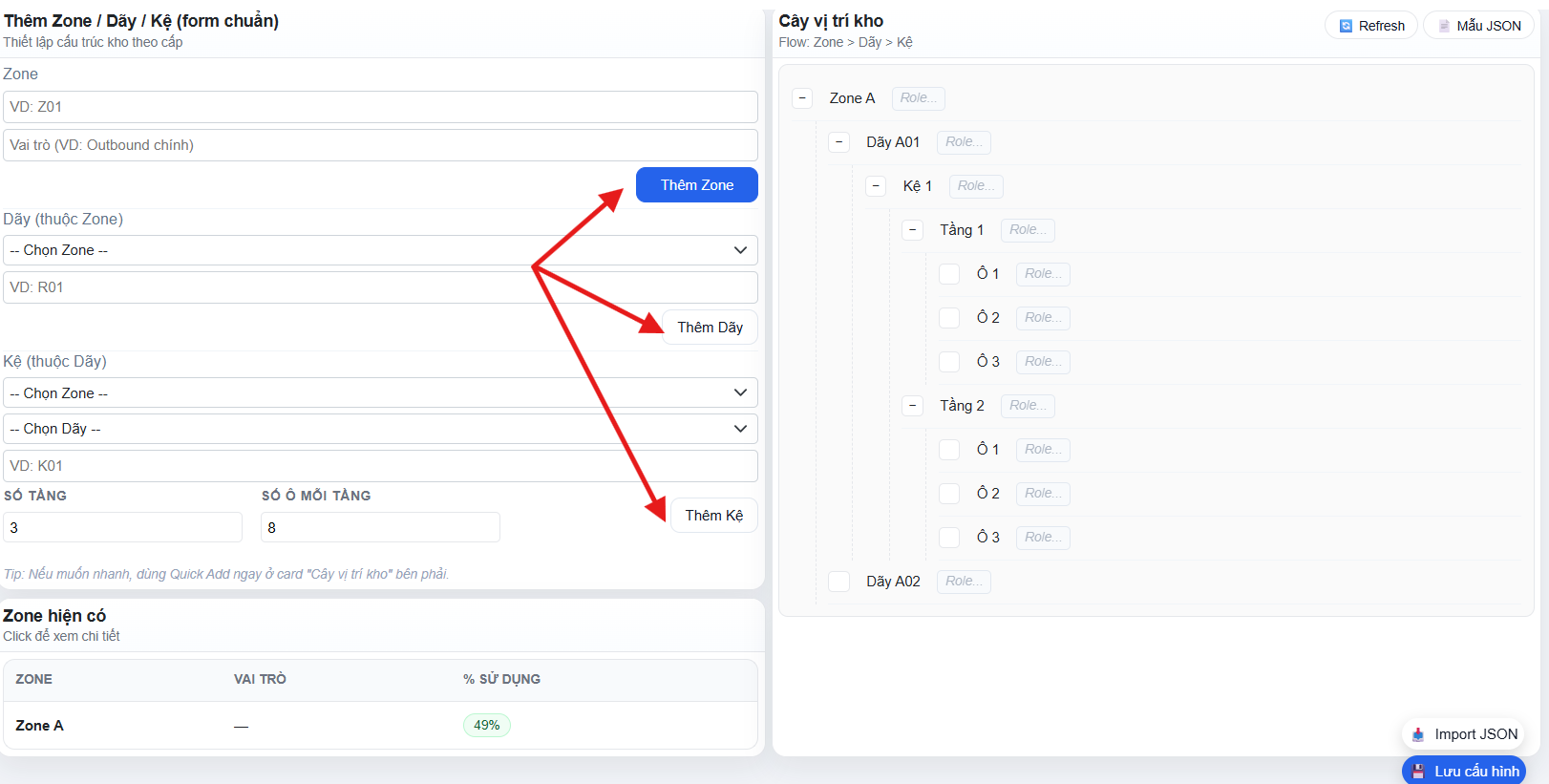This screenshot has height=784, width=1549.
Task: Collapse the Tầng 2 node
Action: [912, 406]
